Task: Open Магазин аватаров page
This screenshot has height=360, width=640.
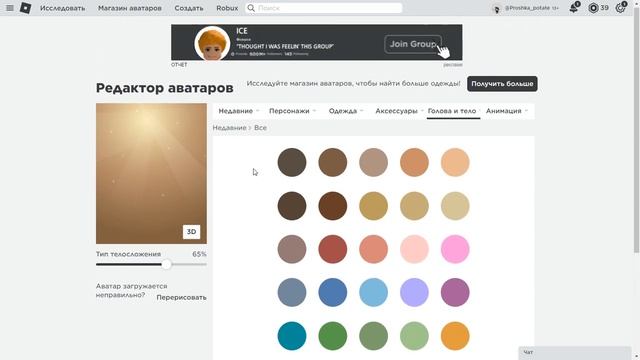Action: point(130,8)
